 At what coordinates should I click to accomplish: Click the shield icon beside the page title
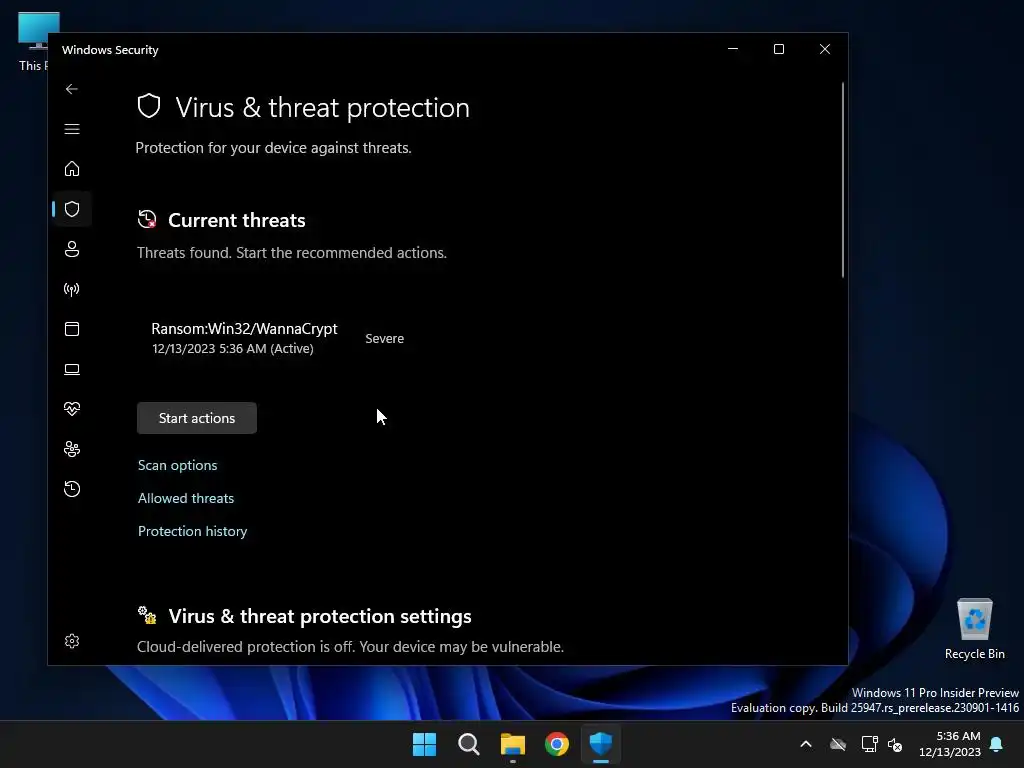149,106
